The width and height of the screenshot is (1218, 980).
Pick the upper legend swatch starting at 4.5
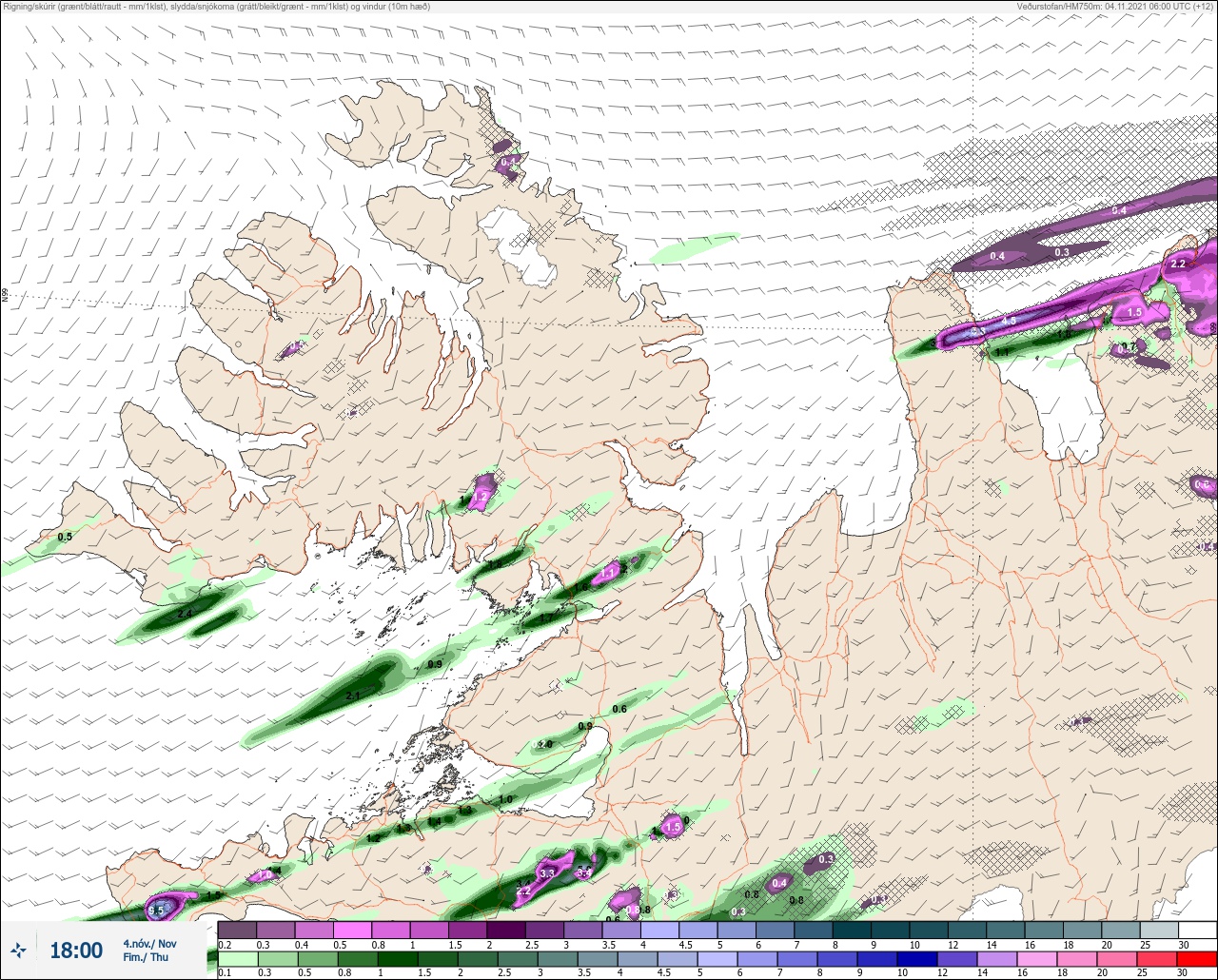(697, 930)
